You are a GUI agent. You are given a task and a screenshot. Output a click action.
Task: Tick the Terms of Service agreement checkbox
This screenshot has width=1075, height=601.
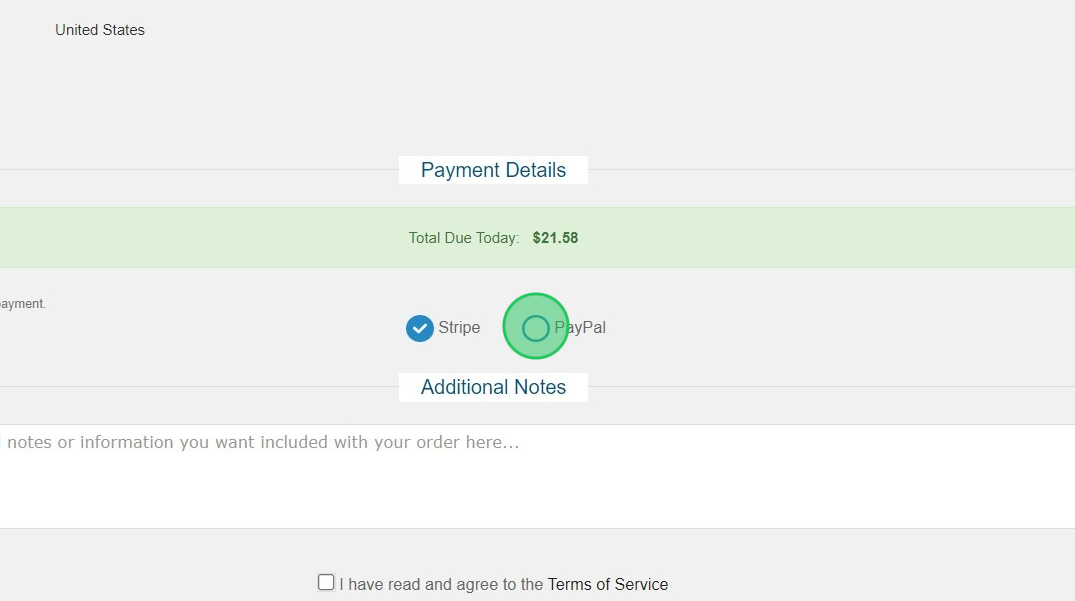(x=326, y=582)
